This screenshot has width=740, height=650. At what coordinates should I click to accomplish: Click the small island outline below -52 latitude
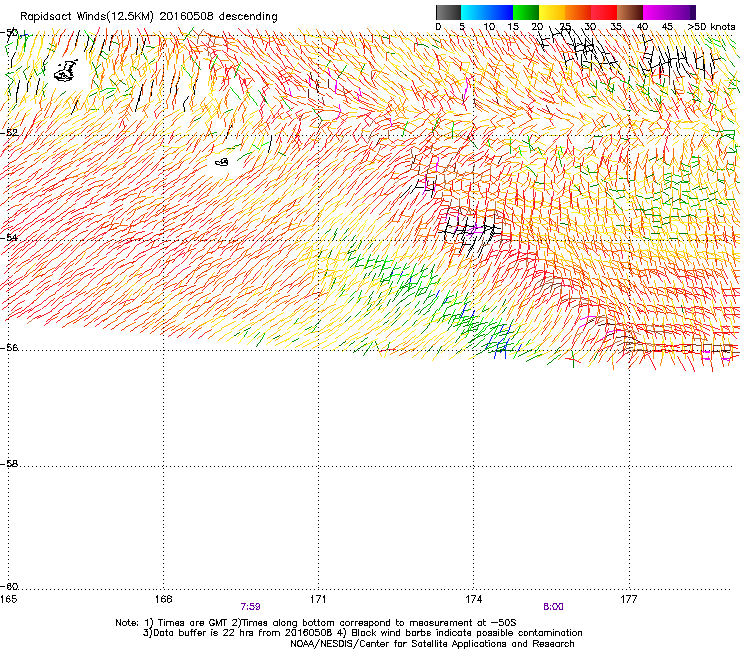point(222,162)
